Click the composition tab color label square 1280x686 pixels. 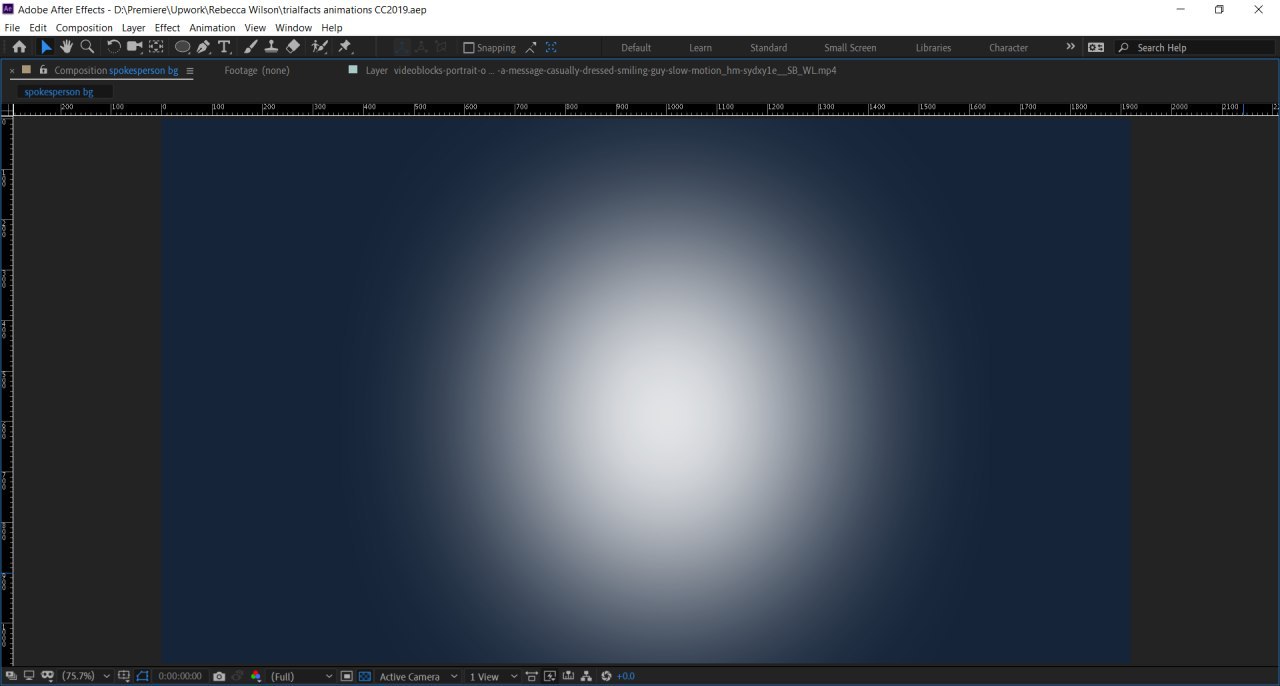(27, 70)
